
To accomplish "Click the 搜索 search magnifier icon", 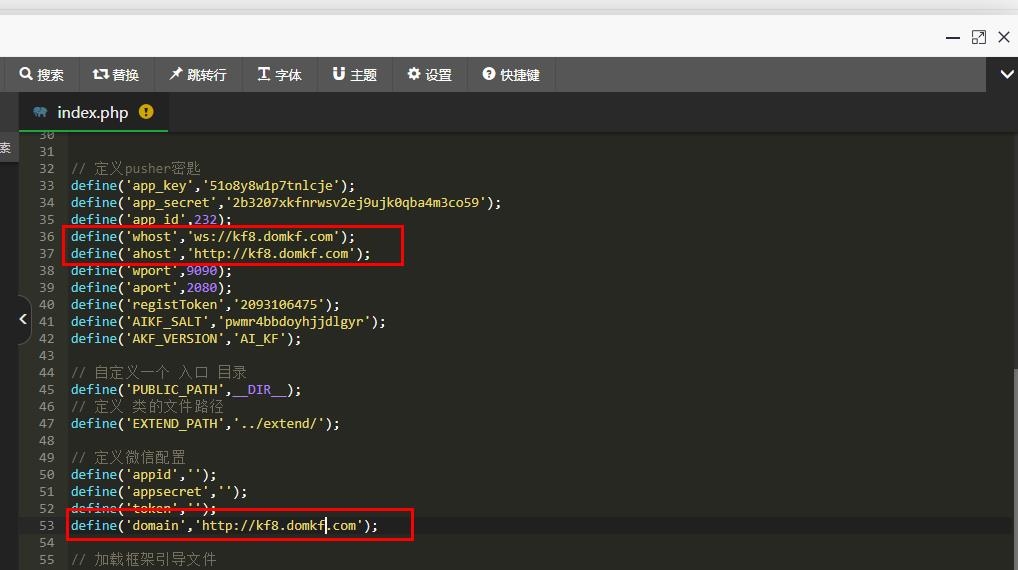I will tap(26, 74).
